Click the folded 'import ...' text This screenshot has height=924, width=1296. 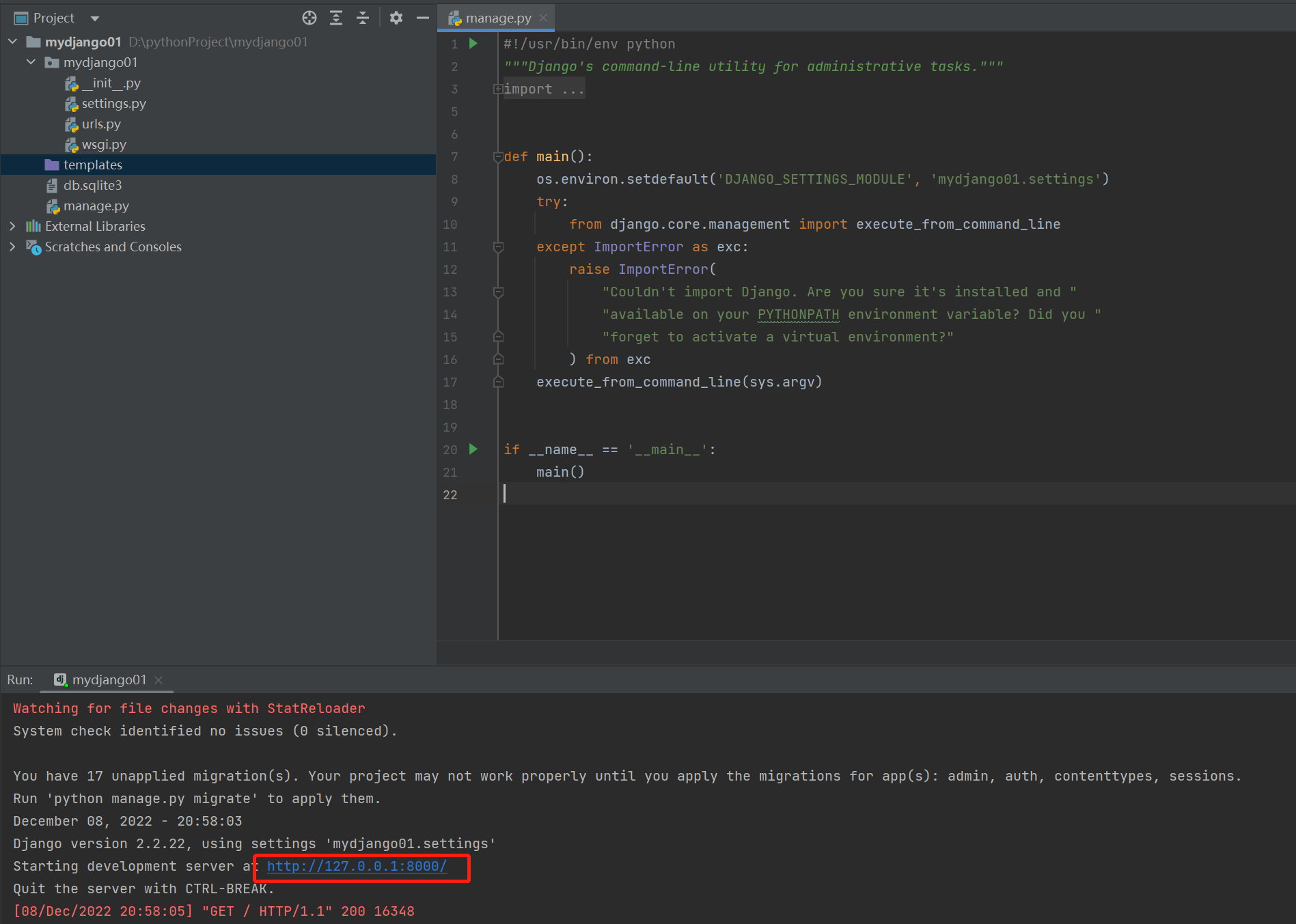point(544,89)
